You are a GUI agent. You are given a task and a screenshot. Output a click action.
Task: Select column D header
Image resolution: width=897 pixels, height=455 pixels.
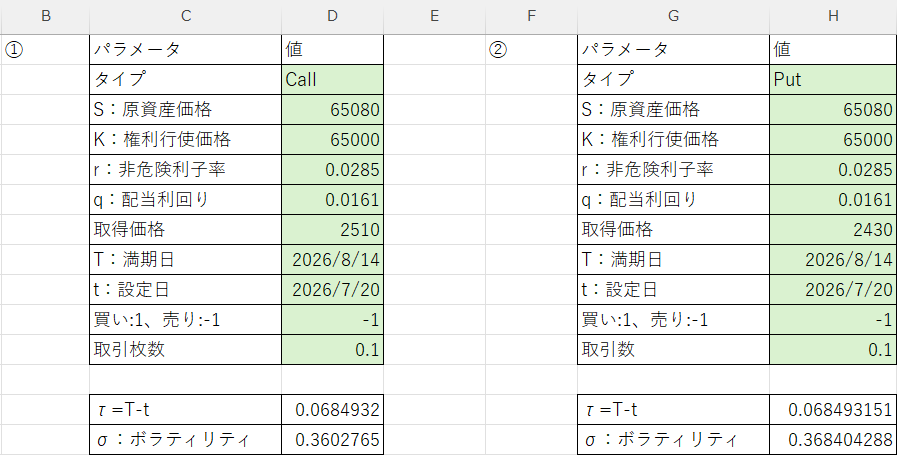[x=332, y=17]
